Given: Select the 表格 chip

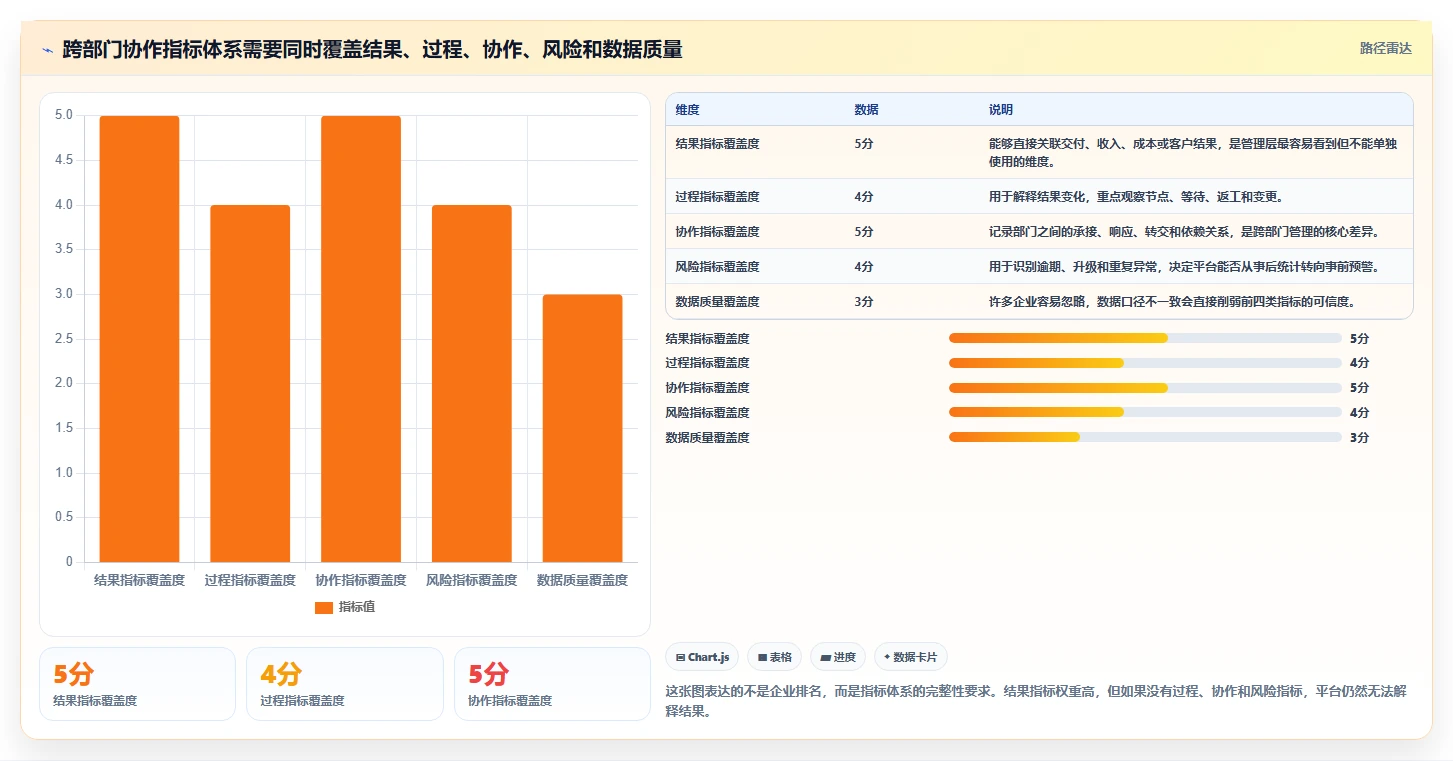Looking at the screenshot, I should [x=775, y=657].
